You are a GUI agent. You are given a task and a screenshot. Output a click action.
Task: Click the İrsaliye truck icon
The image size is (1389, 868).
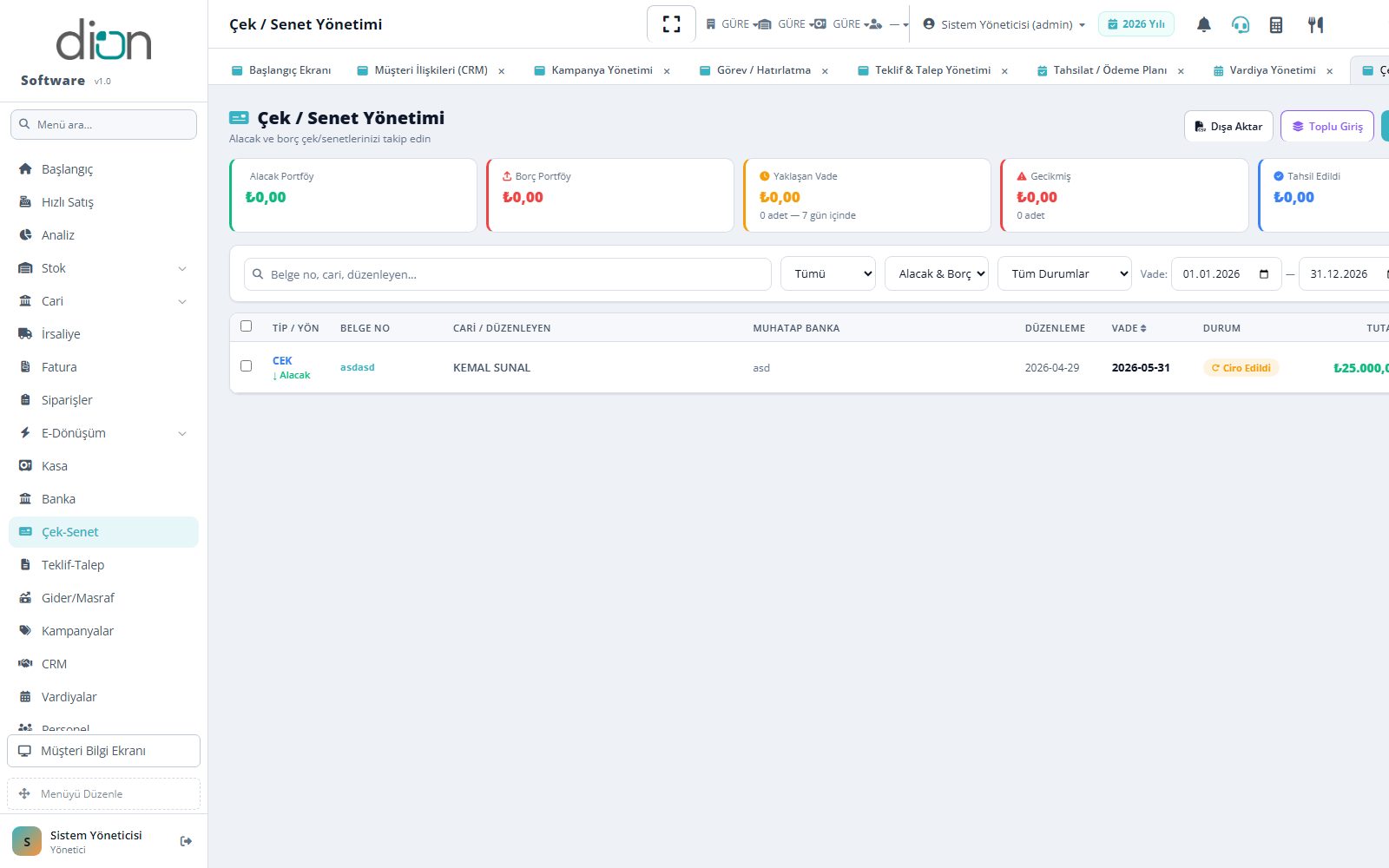[25, 334]
